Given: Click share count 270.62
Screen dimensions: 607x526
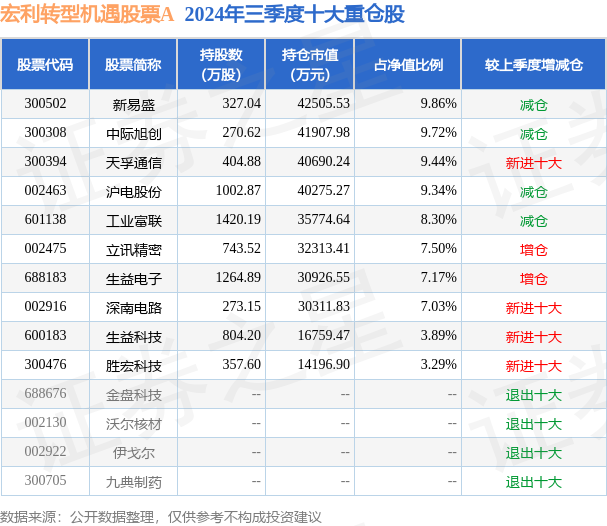Looking at the screenshot, I should pyautogui.click(x=242, y=133).
